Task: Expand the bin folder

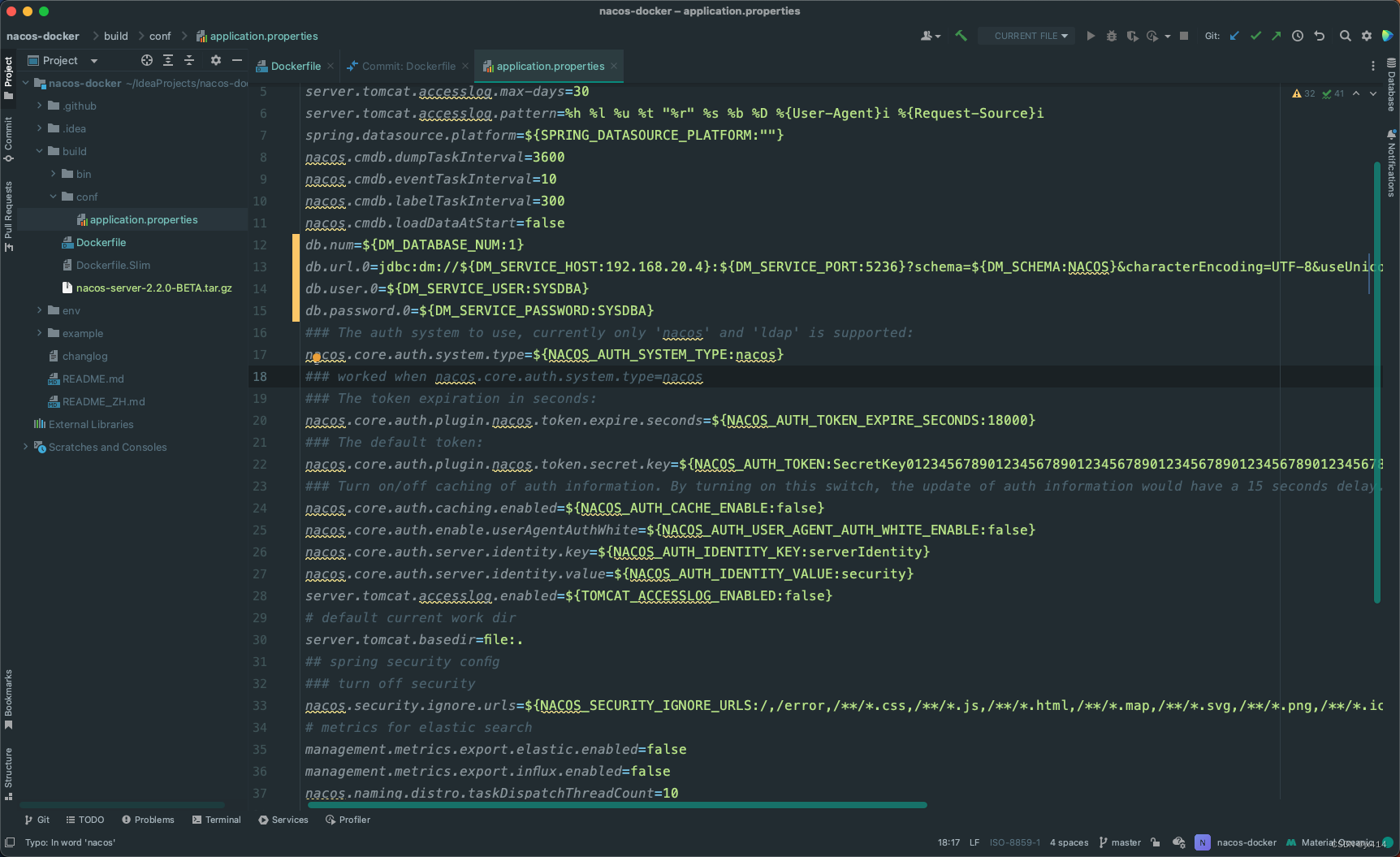Action: tap(53, 174)
